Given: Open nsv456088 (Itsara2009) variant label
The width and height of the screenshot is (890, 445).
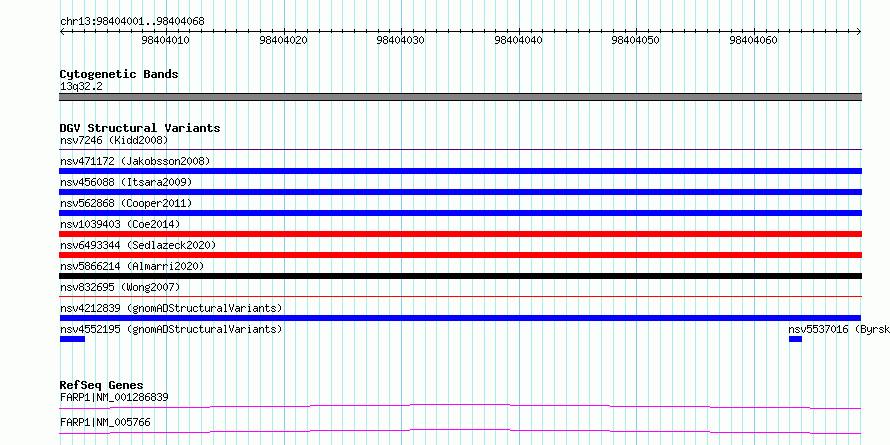Looking at the screenshot, I should [x=126, y=182].
